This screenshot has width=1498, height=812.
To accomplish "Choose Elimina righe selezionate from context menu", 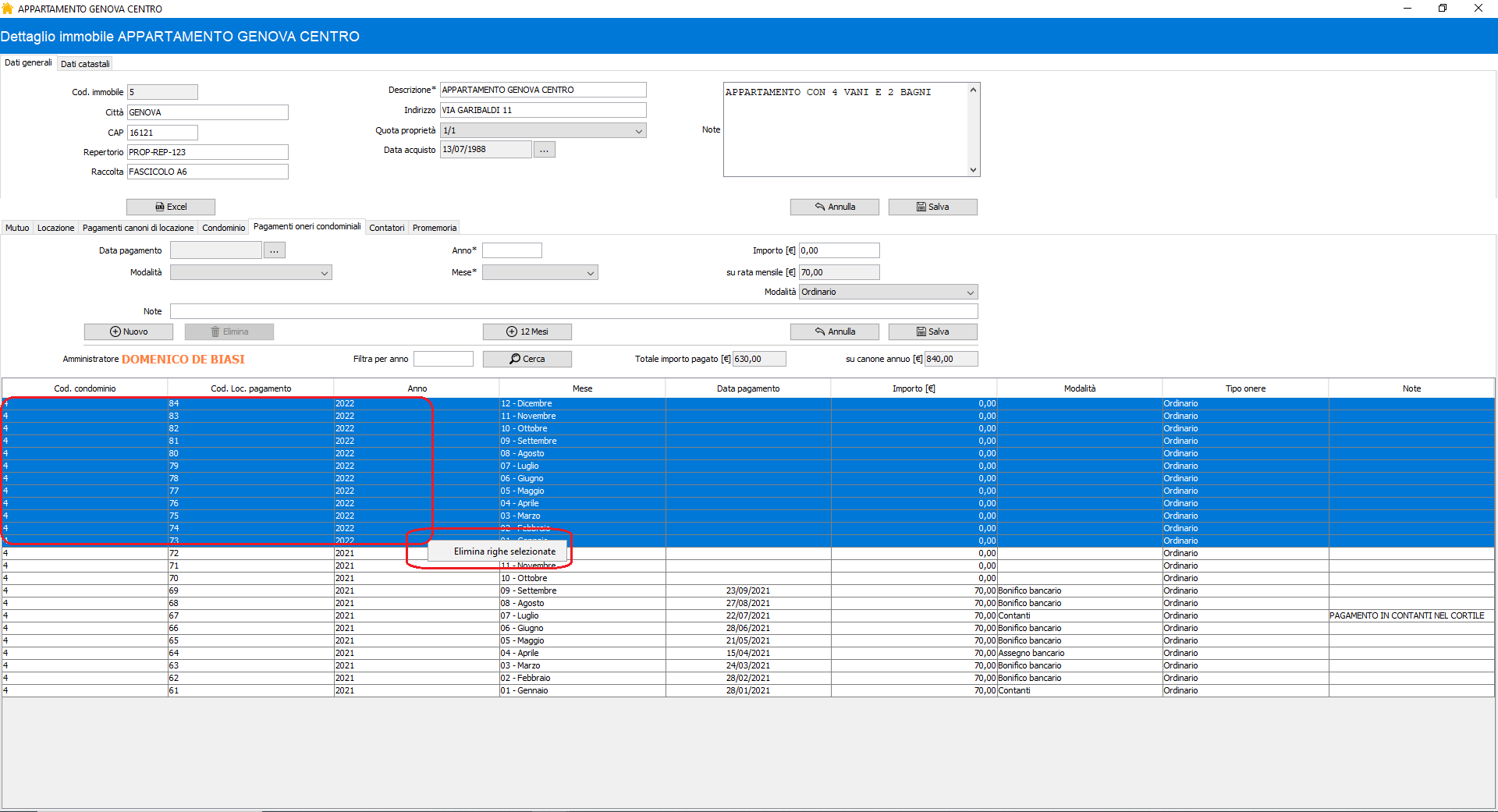I will (x=505, y=551).
